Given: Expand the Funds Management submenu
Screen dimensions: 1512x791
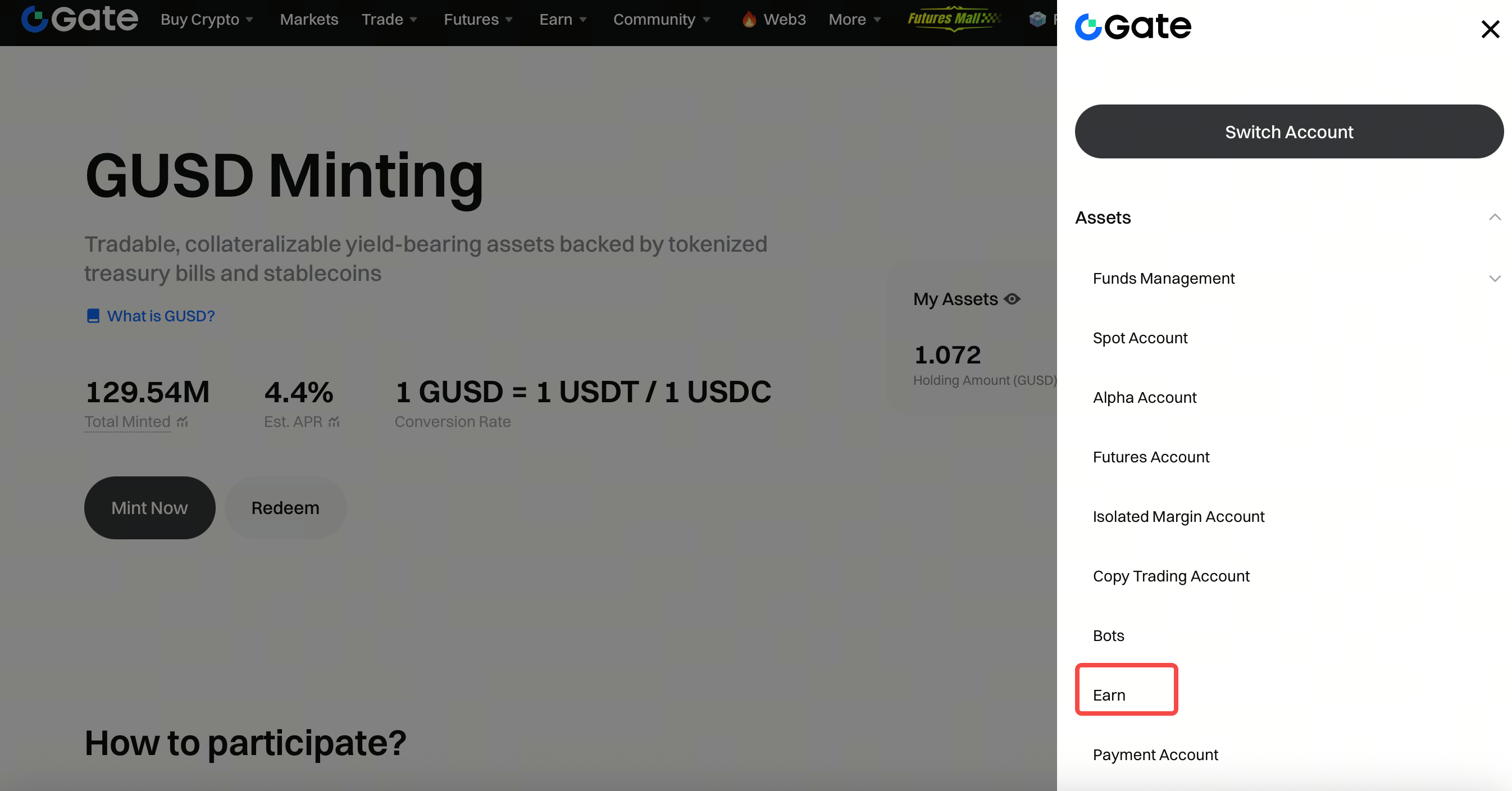Looking at the screenshot, I should pos(1495,278).
